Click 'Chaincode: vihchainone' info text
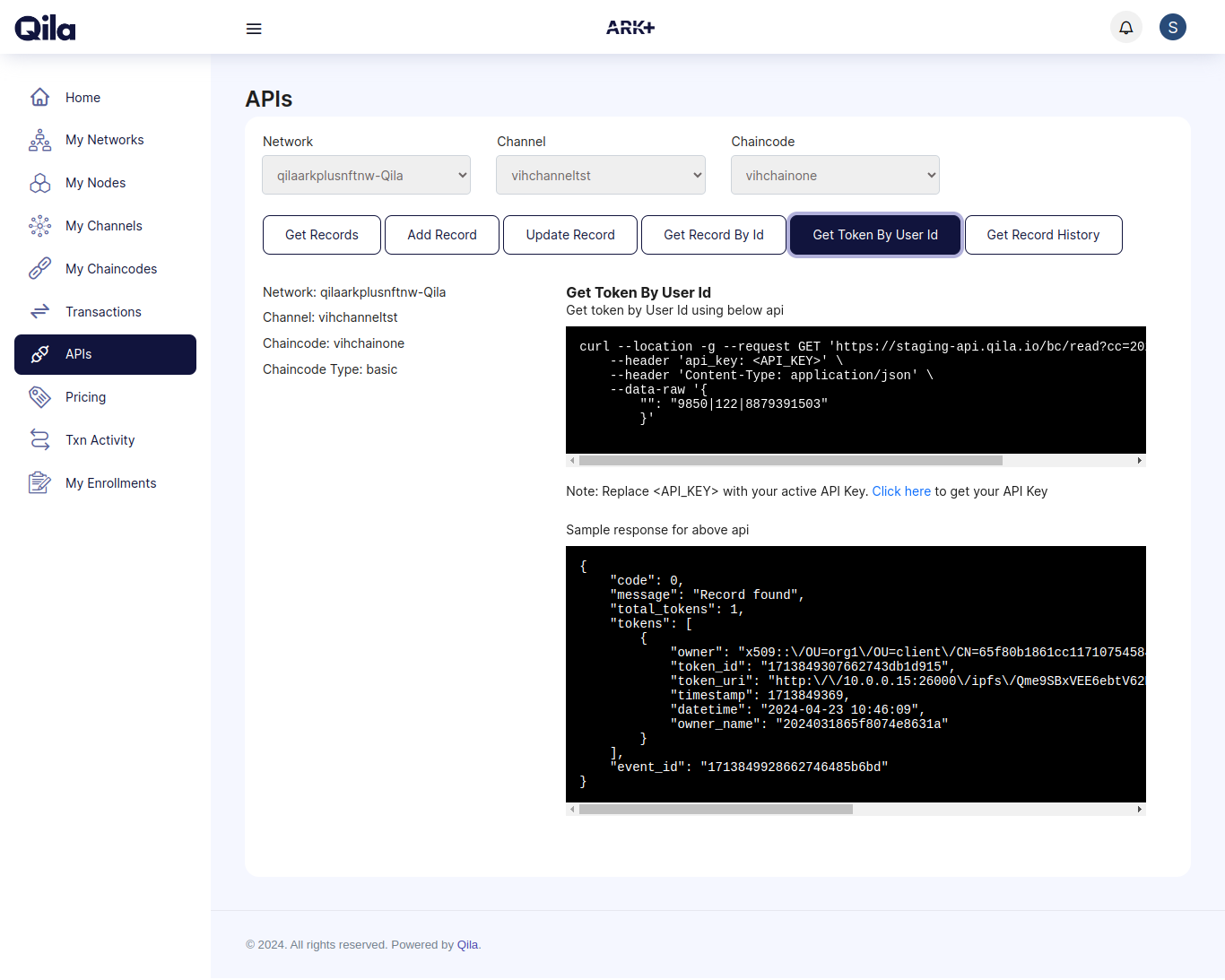This screenshot has height=980, width=1225. [334, 343]
